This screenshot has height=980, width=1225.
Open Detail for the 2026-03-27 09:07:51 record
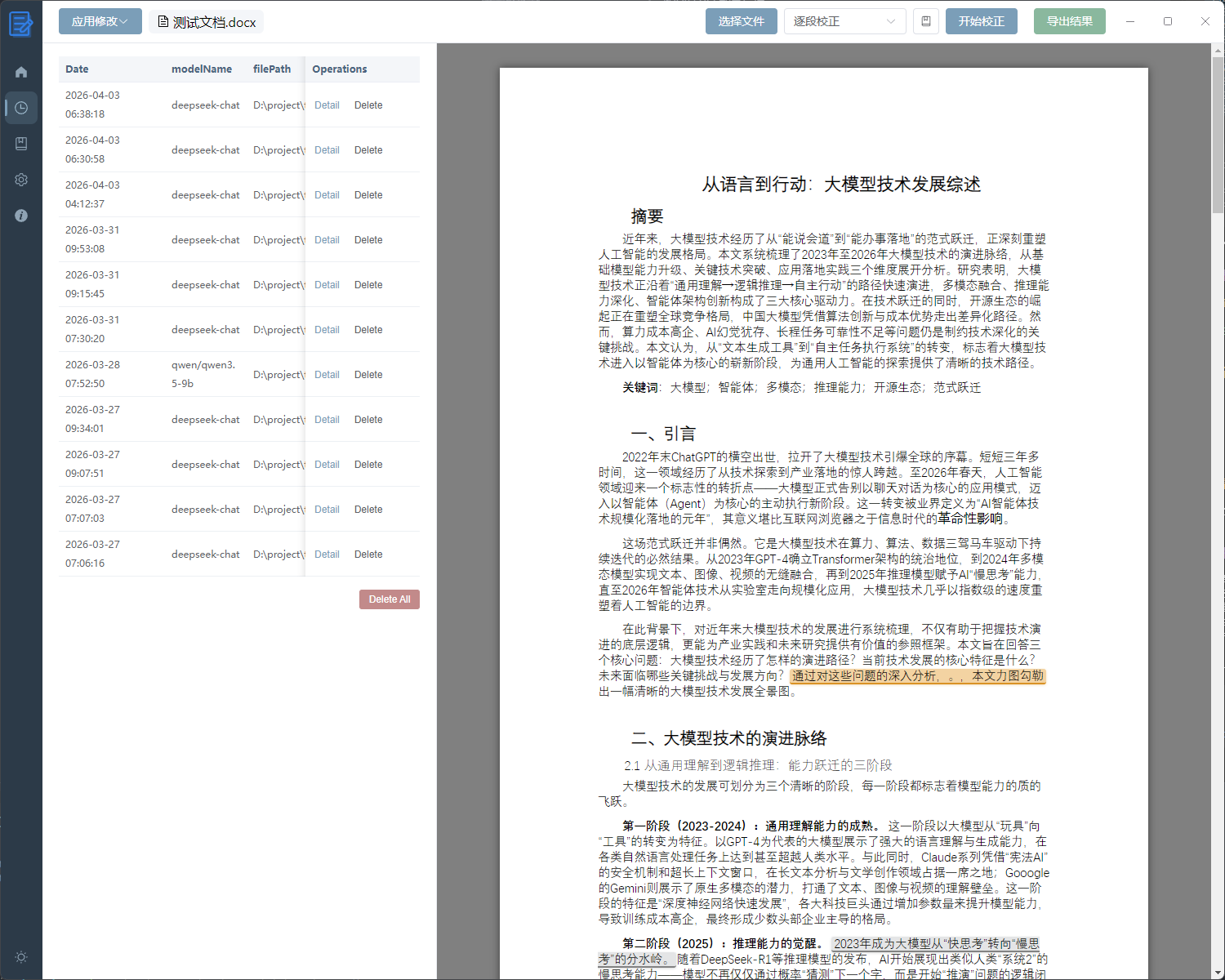click(327, 465)
